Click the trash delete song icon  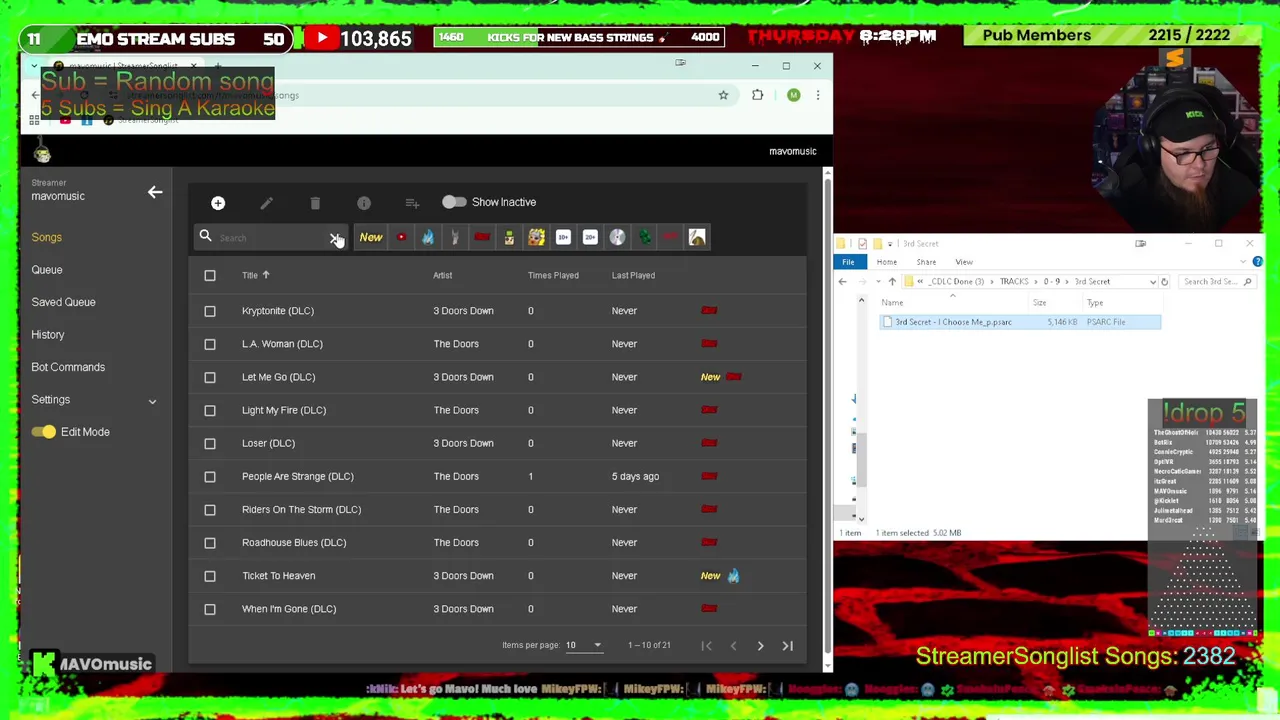315,203
